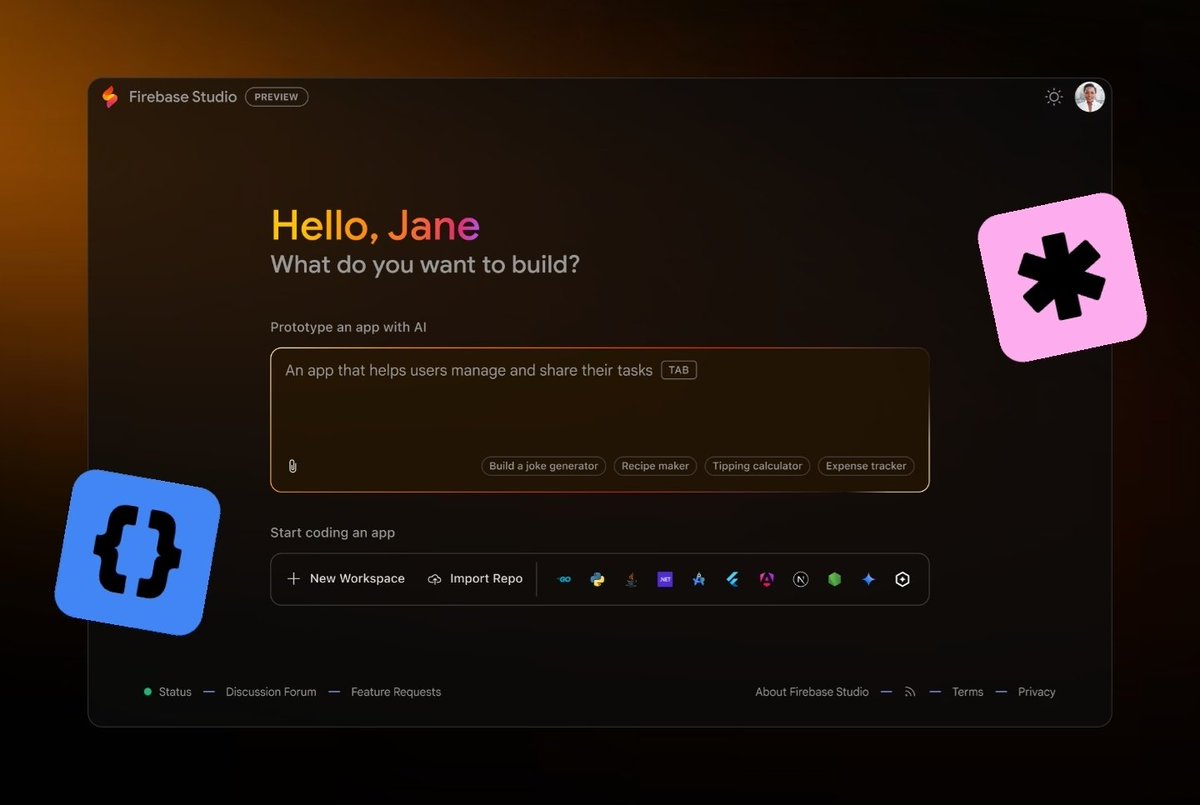The image size is (1200, 805).
Task: Click the white hexagon template icon
Action: pyautogui.click(x=902, y=579)
